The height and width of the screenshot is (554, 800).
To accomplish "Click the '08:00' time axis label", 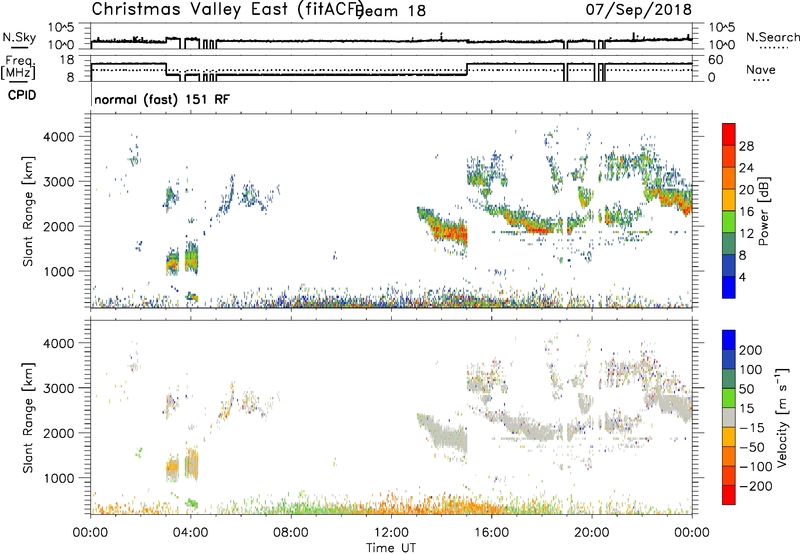I will click(291, 533).
